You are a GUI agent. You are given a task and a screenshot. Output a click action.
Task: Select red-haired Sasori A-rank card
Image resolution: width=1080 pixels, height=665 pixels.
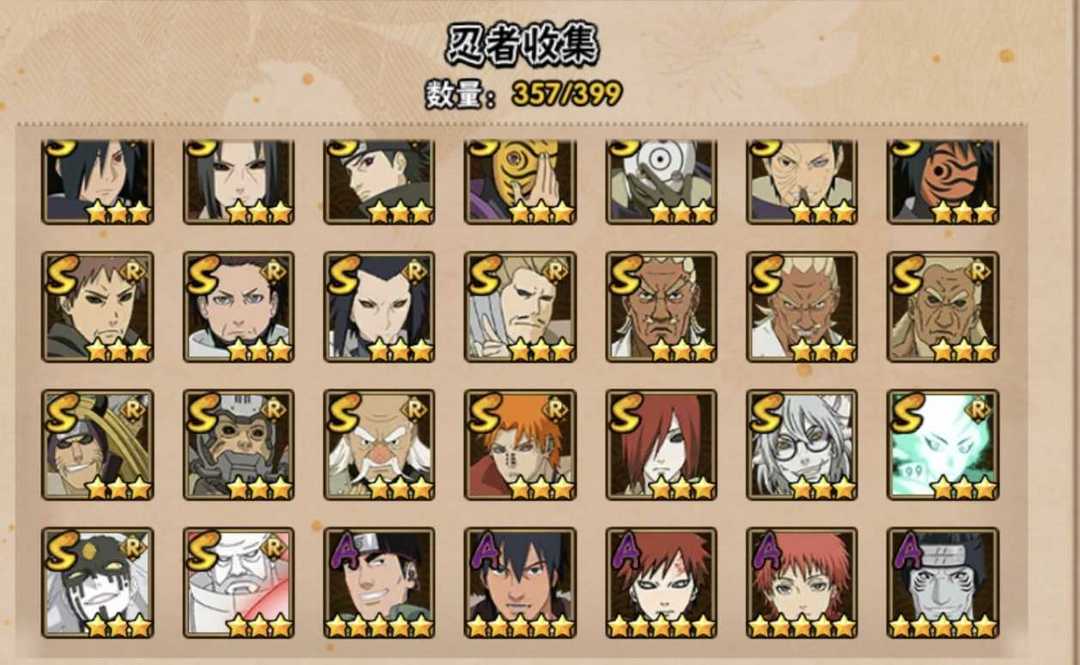tap(802, 583)
